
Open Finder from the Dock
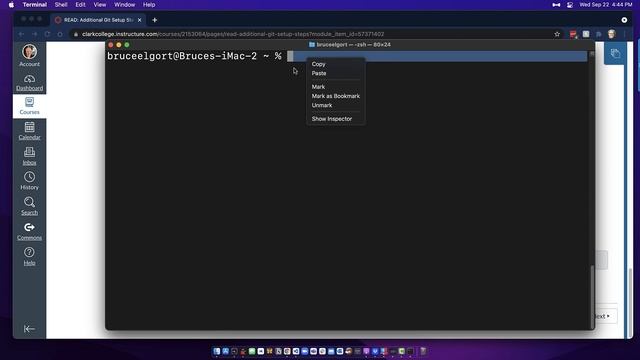coord(217,351)
